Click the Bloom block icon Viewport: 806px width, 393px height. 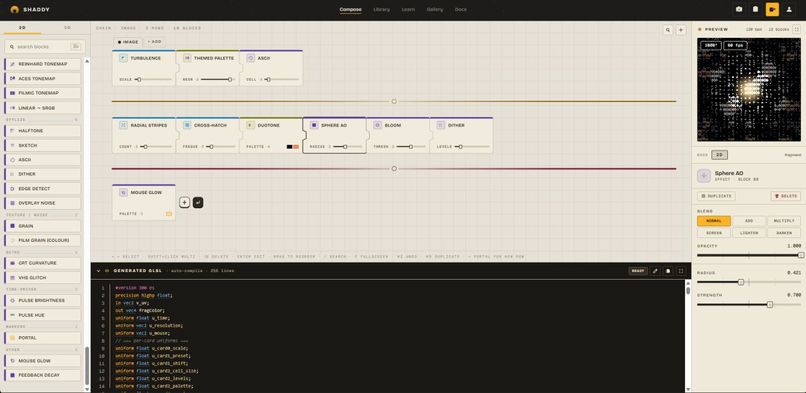(377, 125)
